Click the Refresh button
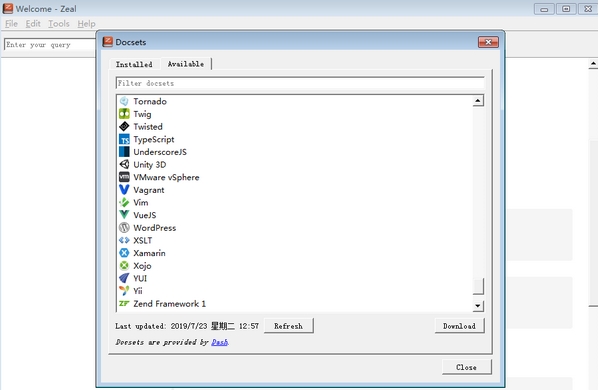 click(288, 326)
